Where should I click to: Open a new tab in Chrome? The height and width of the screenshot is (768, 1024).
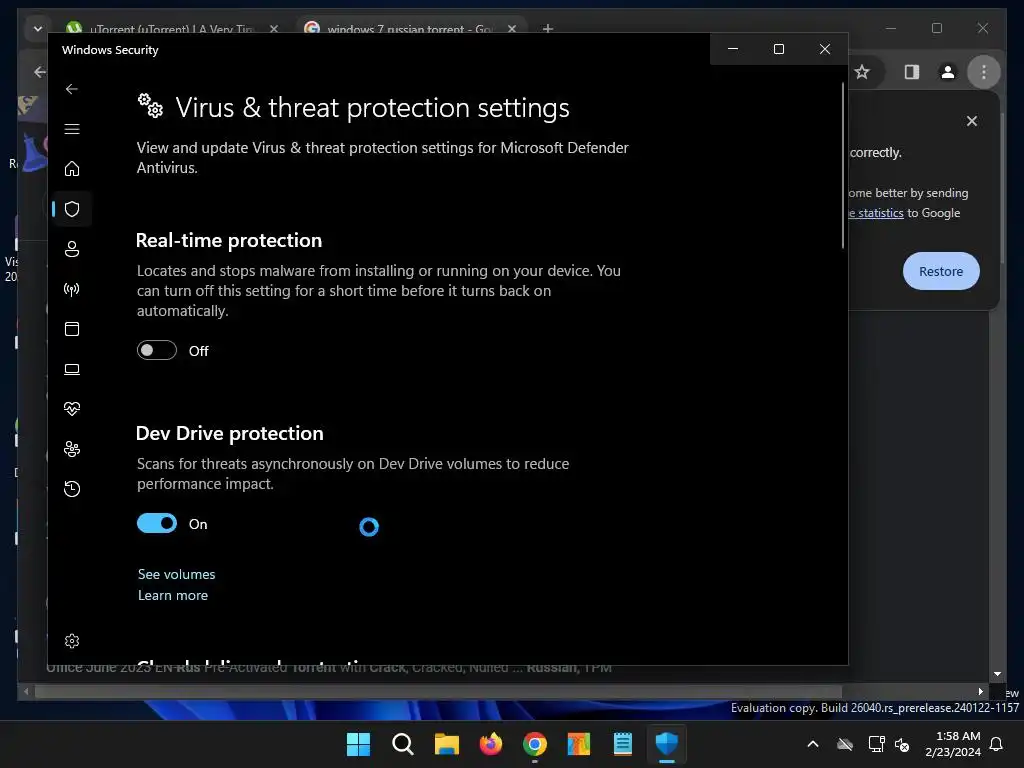pyautogui.click(x=548, y=28)
